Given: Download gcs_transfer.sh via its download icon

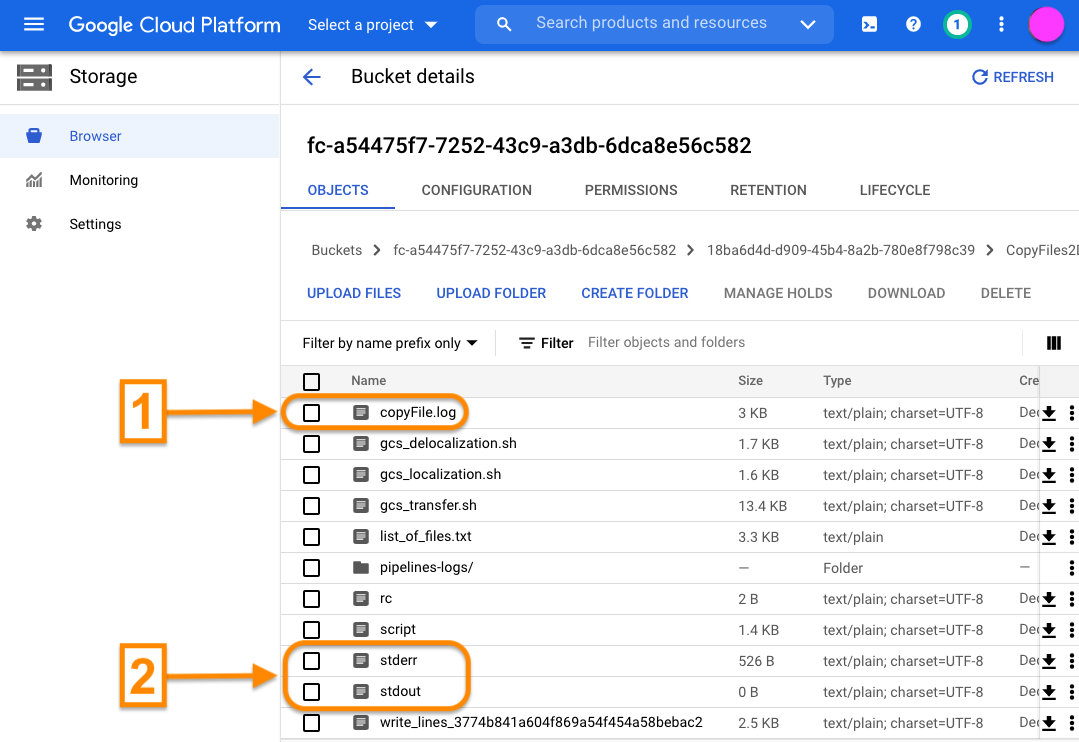Looking at the screenshot, I should pyautogui.click(x=1049, y=506).
